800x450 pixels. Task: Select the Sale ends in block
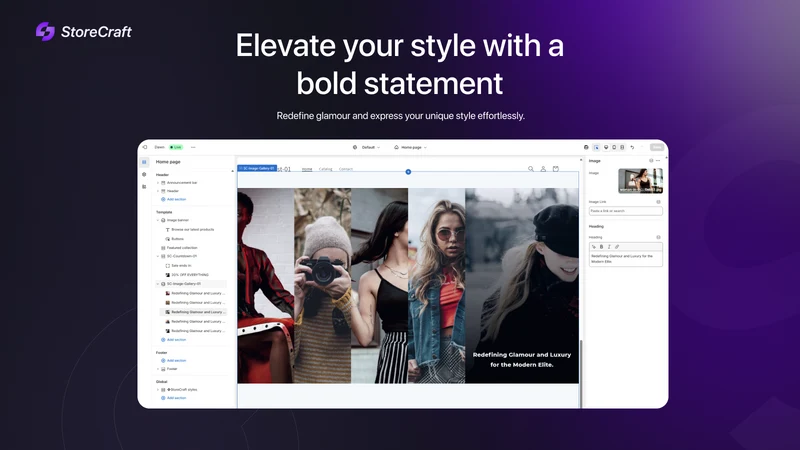pyautogui.click(x=193, y=266)
